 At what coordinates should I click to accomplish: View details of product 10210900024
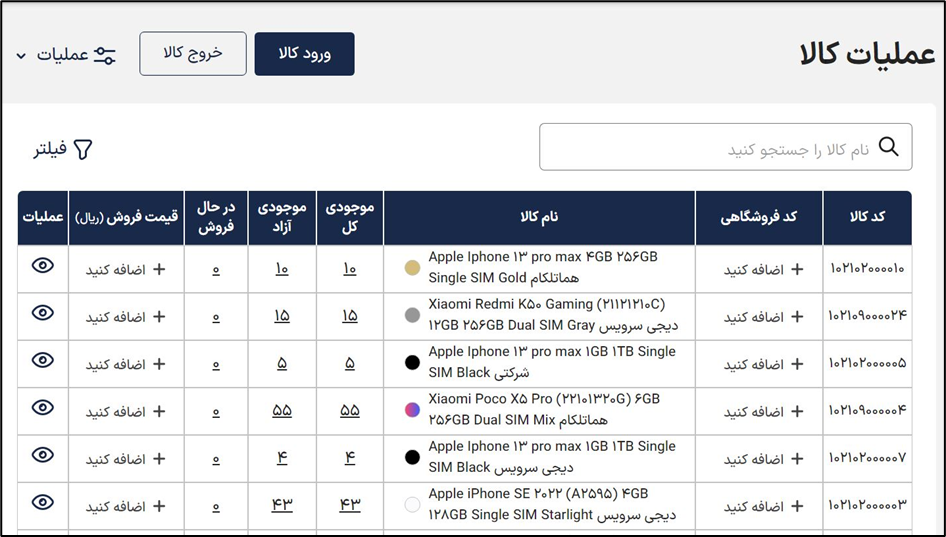(43, 313)
